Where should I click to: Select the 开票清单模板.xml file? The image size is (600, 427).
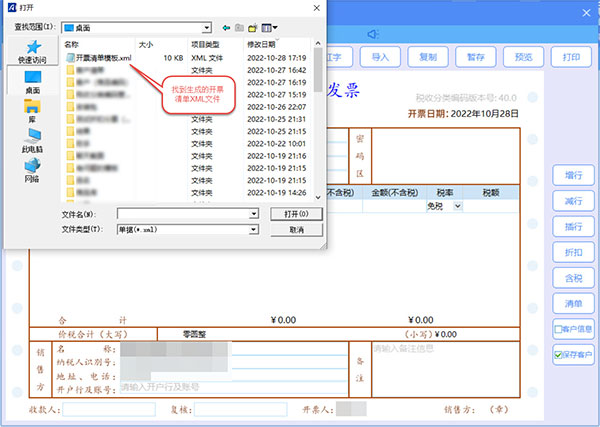(98, 58)
